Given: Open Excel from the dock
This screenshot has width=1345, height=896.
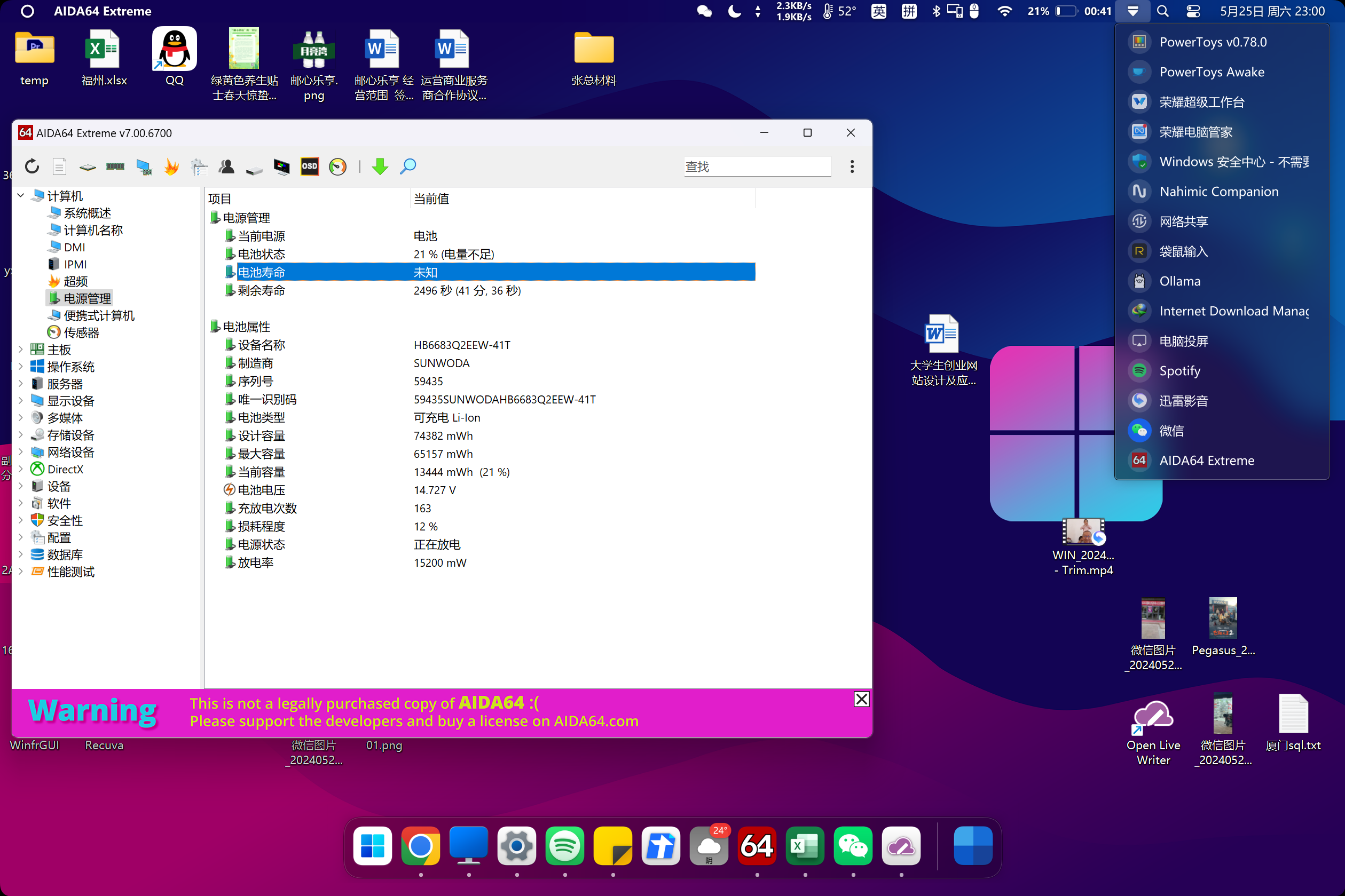Looking at the screenshot, I should pyautogui.click(x=805, y=845).
